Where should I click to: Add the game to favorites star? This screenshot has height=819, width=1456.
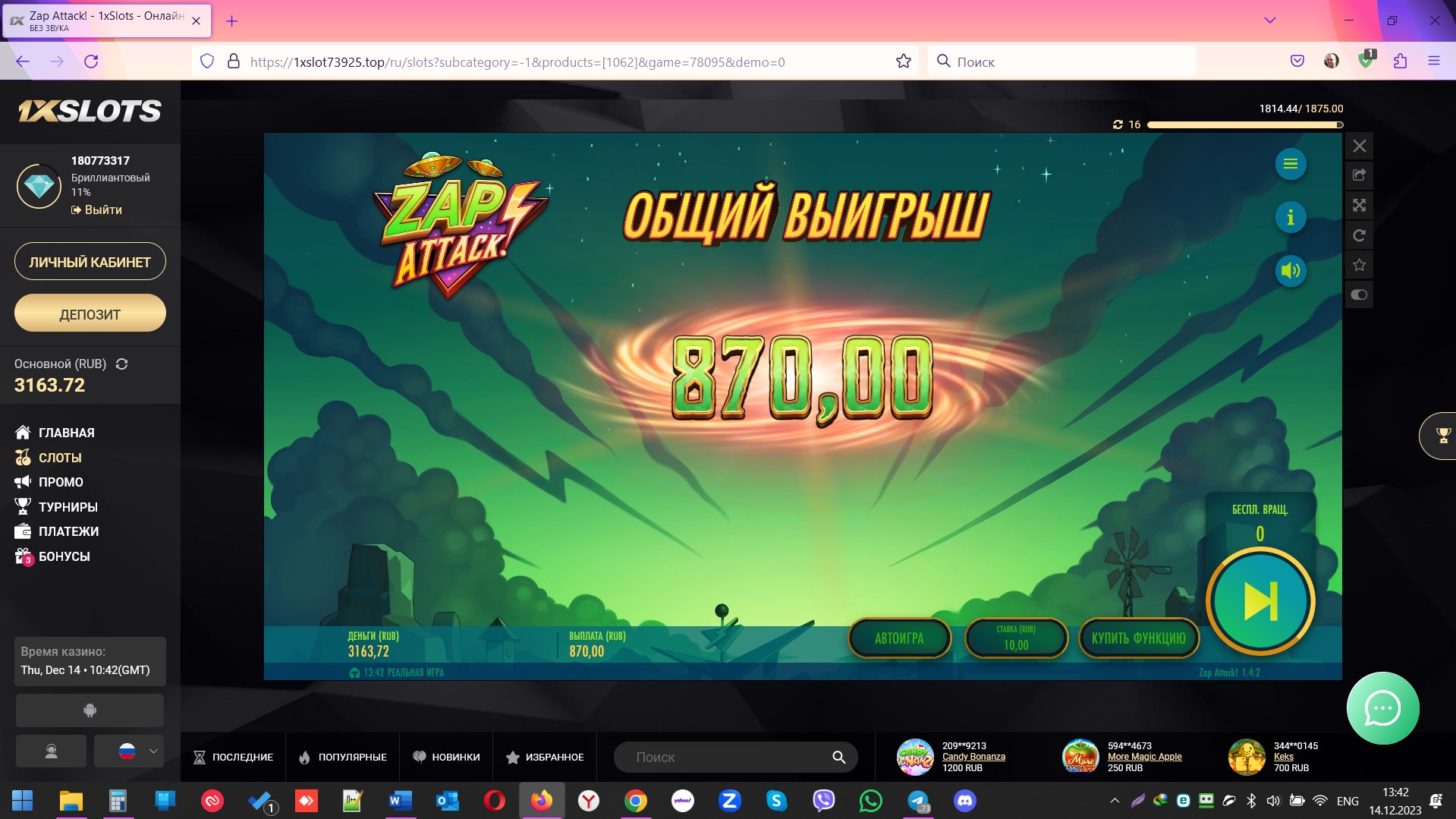(1359, 265)
